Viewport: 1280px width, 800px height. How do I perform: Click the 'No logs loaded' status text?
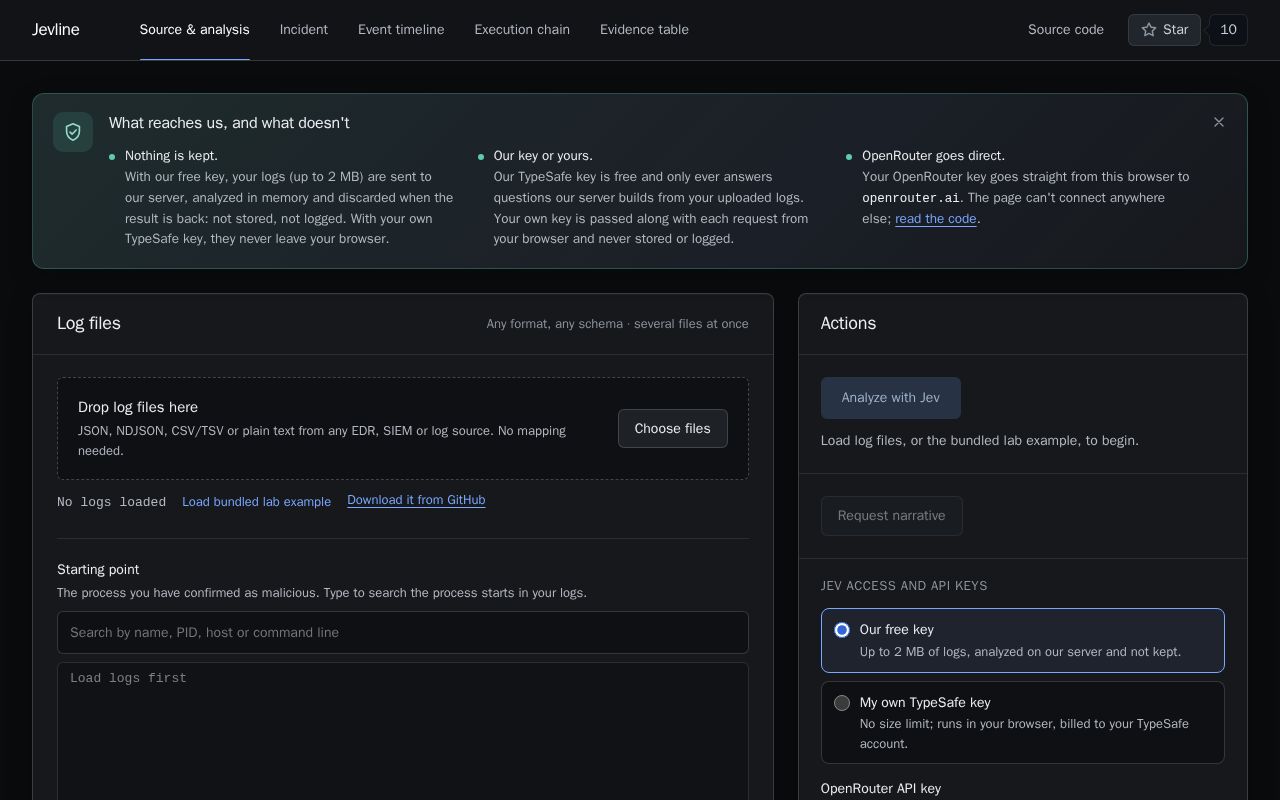click(x=111, y=502)
